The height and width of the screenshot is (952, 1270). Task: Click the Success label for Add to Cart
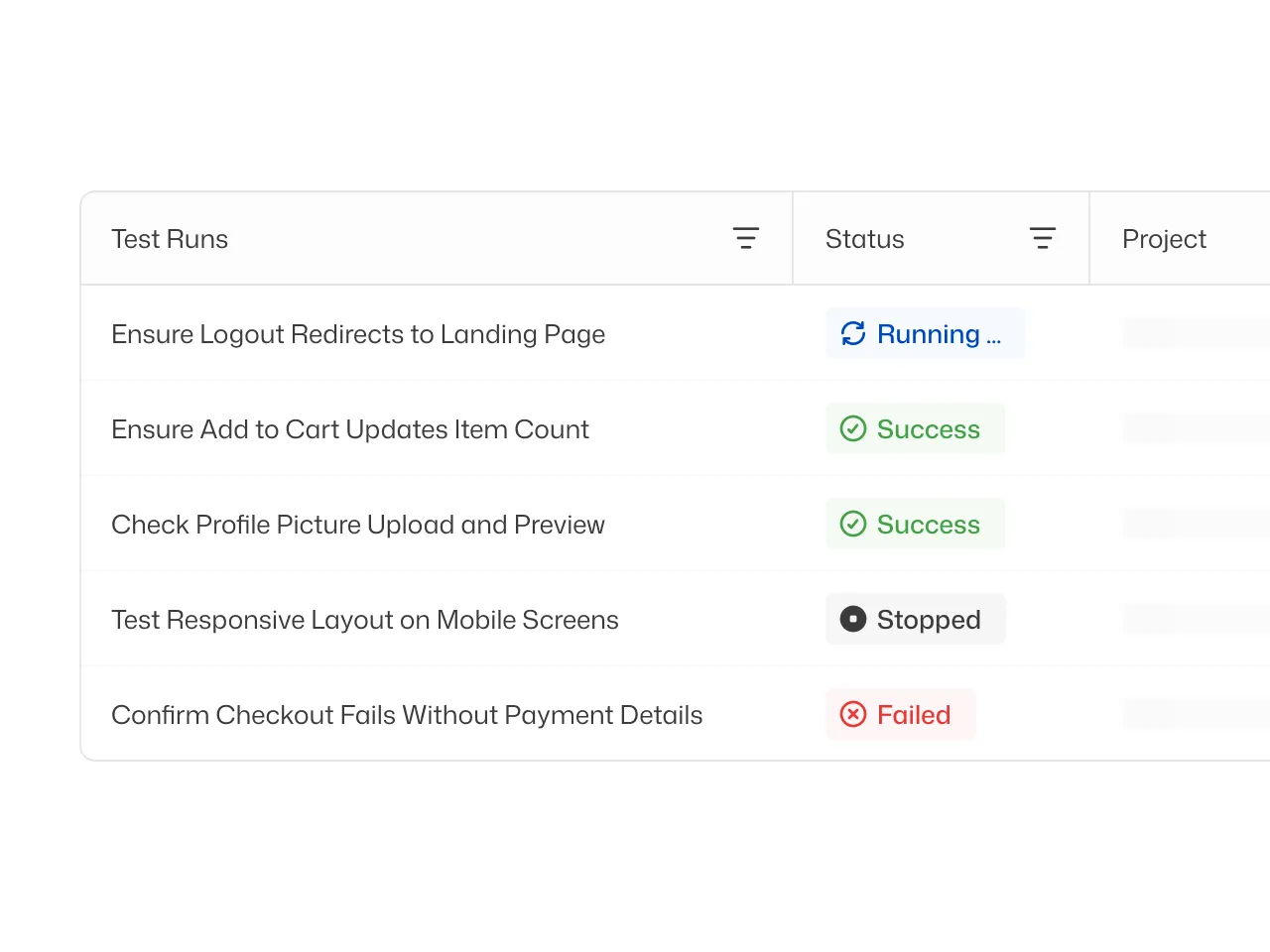[929, 429]
